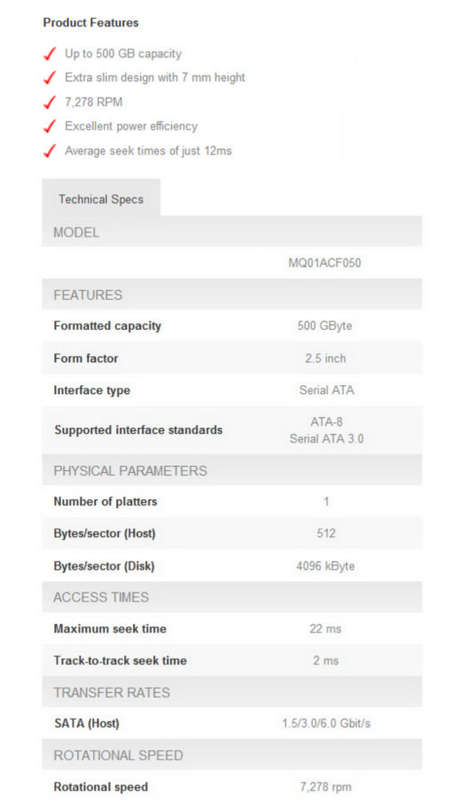Click the Supported interface standards label
453x800 pixels.
click(x=138, y=430)
